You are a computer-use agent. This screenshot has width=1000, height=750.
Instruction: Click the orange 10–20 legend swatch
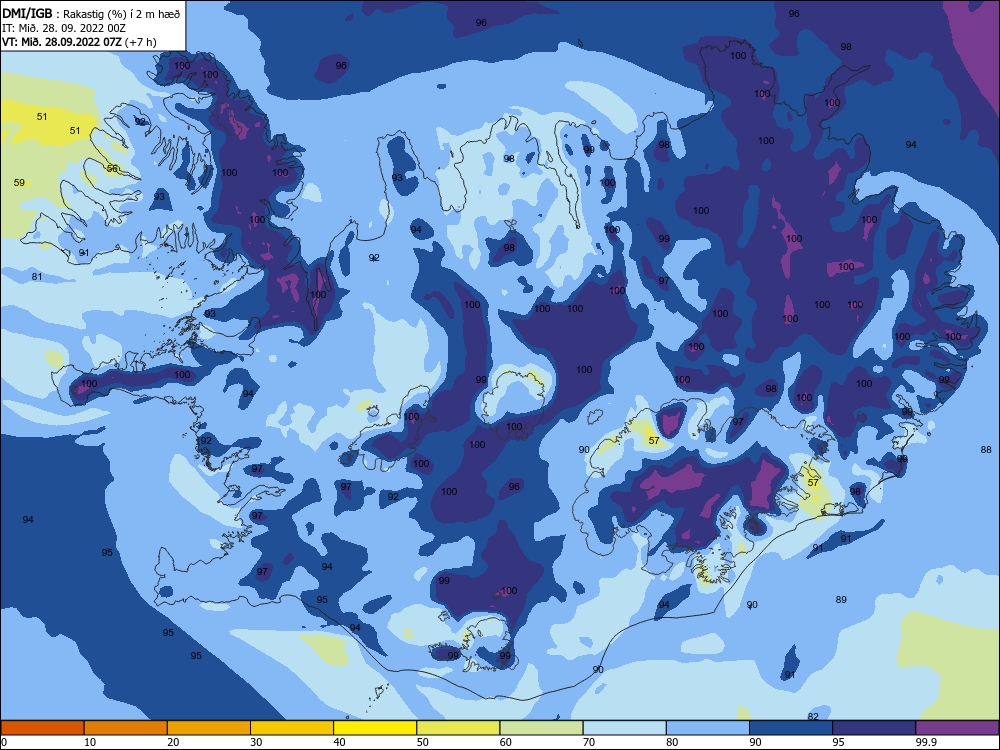point(126,728)
